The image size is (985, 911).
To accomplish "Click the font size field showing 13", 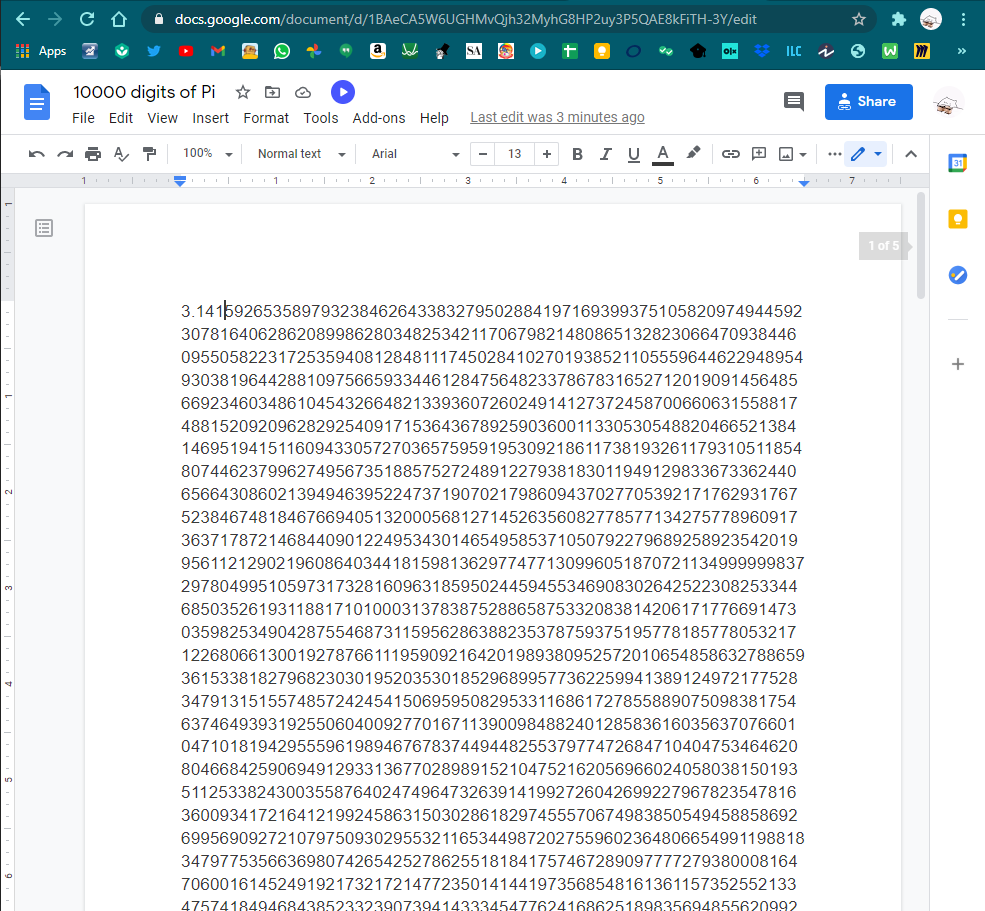I will coord(514,154).
